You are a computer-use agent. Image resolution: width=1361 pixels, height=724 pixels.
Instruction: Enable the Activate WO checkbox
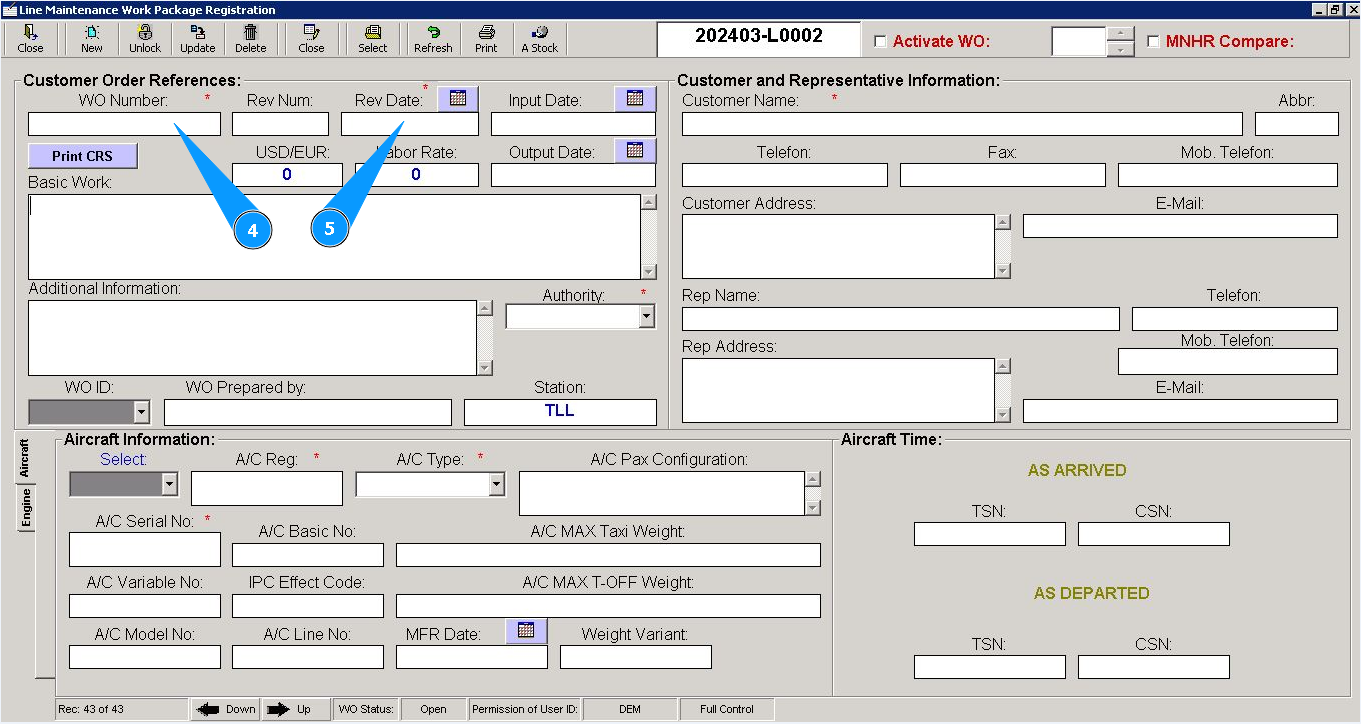880,42
